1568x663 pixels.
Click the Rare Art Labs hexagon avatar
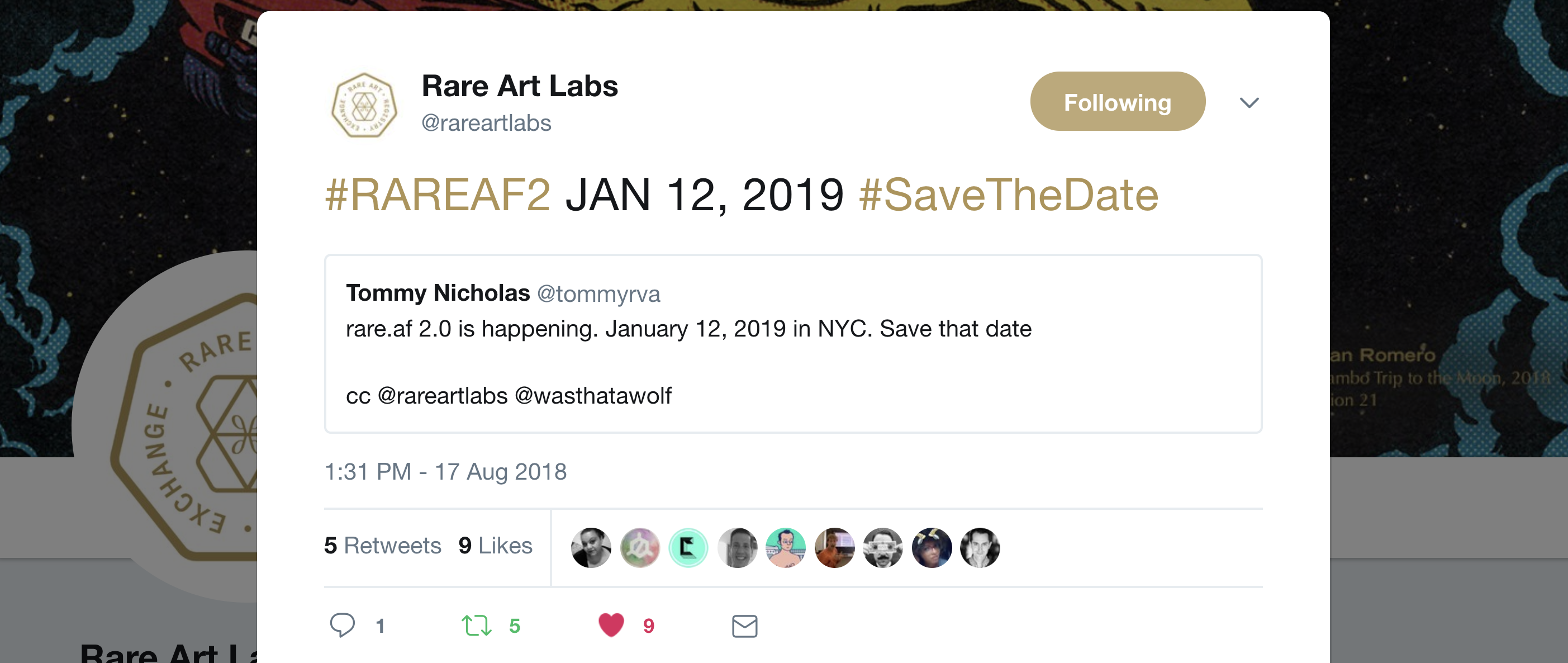pos(364,105)
